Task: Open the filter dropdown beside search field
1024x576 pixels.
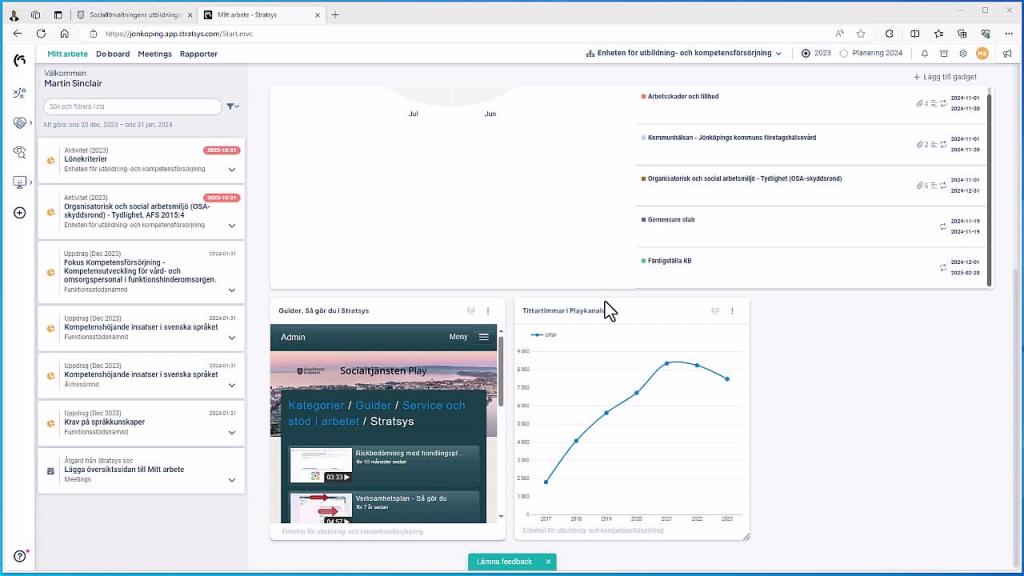Action: [232, 106]
